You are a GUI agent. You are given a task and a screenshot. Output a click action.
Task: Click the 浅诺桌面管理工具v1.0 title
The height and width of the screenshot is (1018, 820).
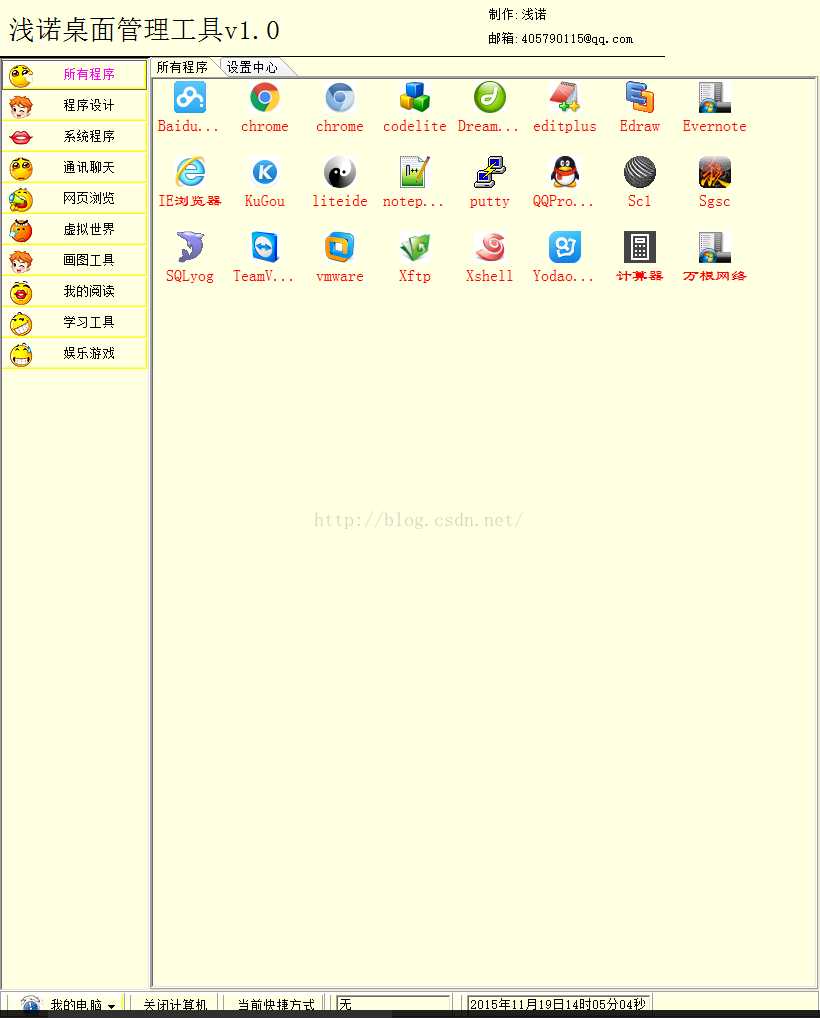point(144,31)
